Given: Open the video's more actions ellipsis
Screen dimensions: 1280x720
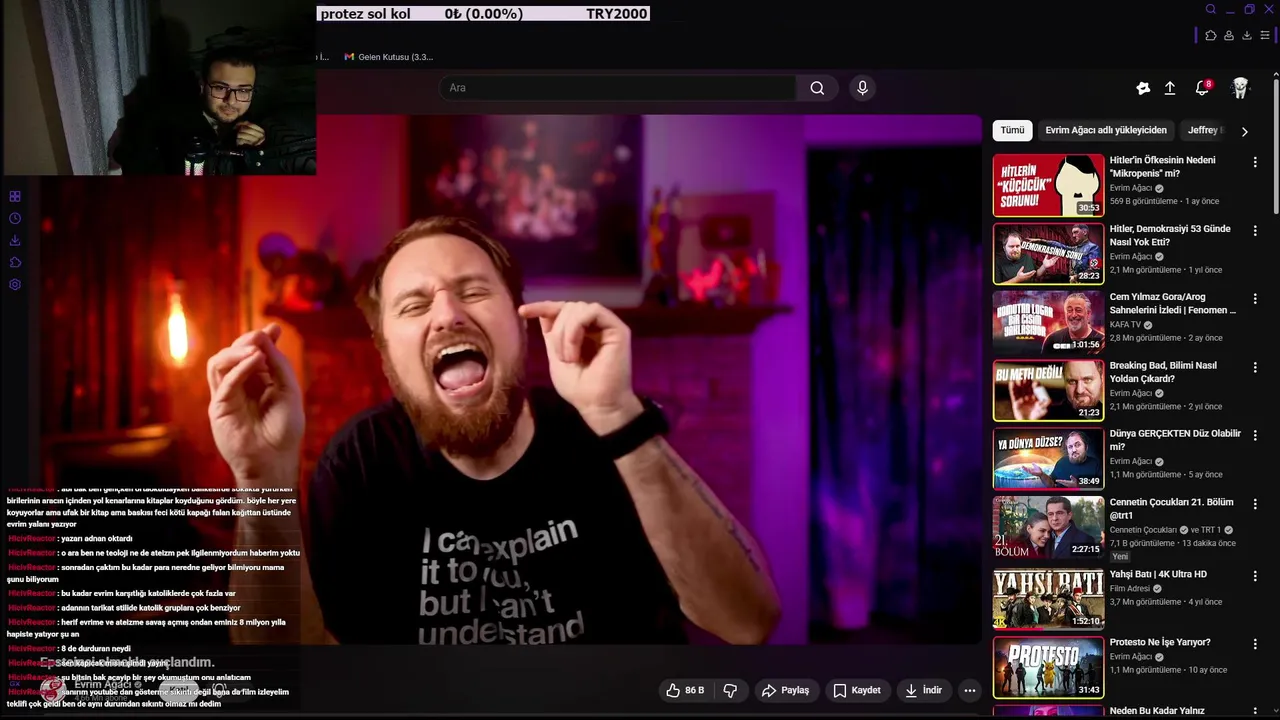Looking at the screenshot, I should [969, 690].
